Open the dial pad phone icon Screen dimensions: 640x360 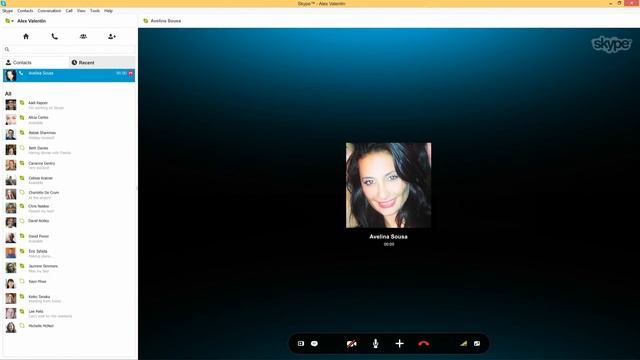coord(54,36)
